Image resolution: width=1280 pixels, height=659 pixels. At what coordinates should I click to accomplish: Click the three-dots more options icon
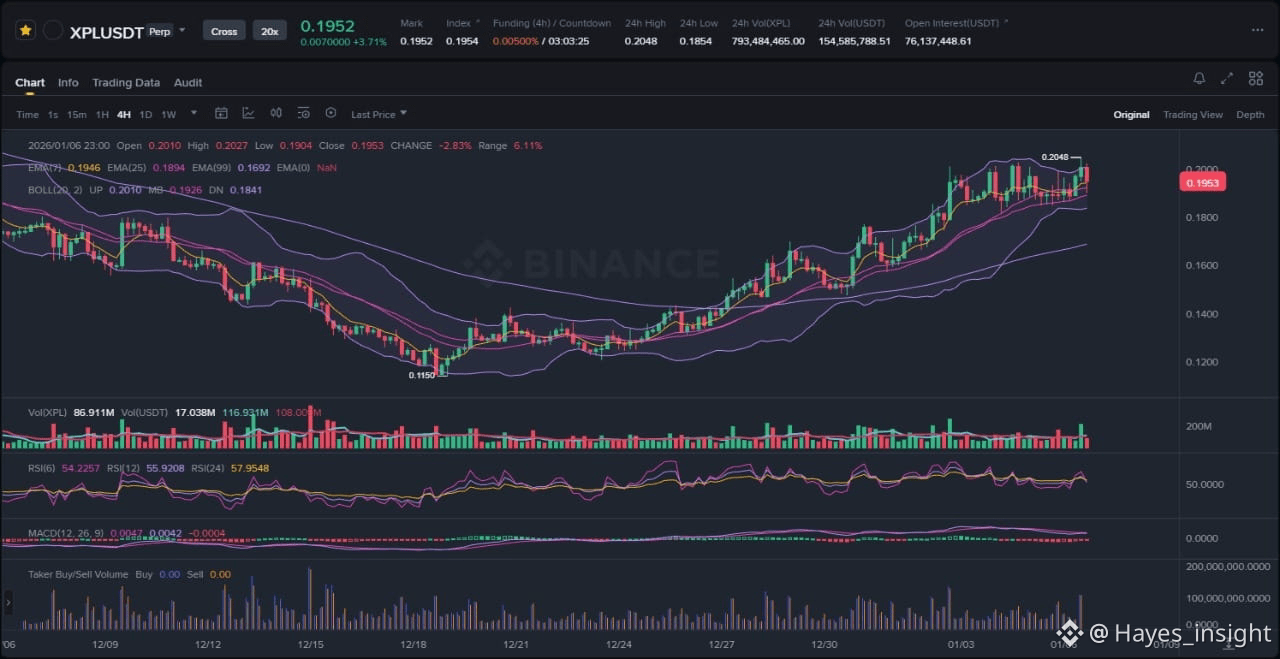click(x=1257, y=31)
